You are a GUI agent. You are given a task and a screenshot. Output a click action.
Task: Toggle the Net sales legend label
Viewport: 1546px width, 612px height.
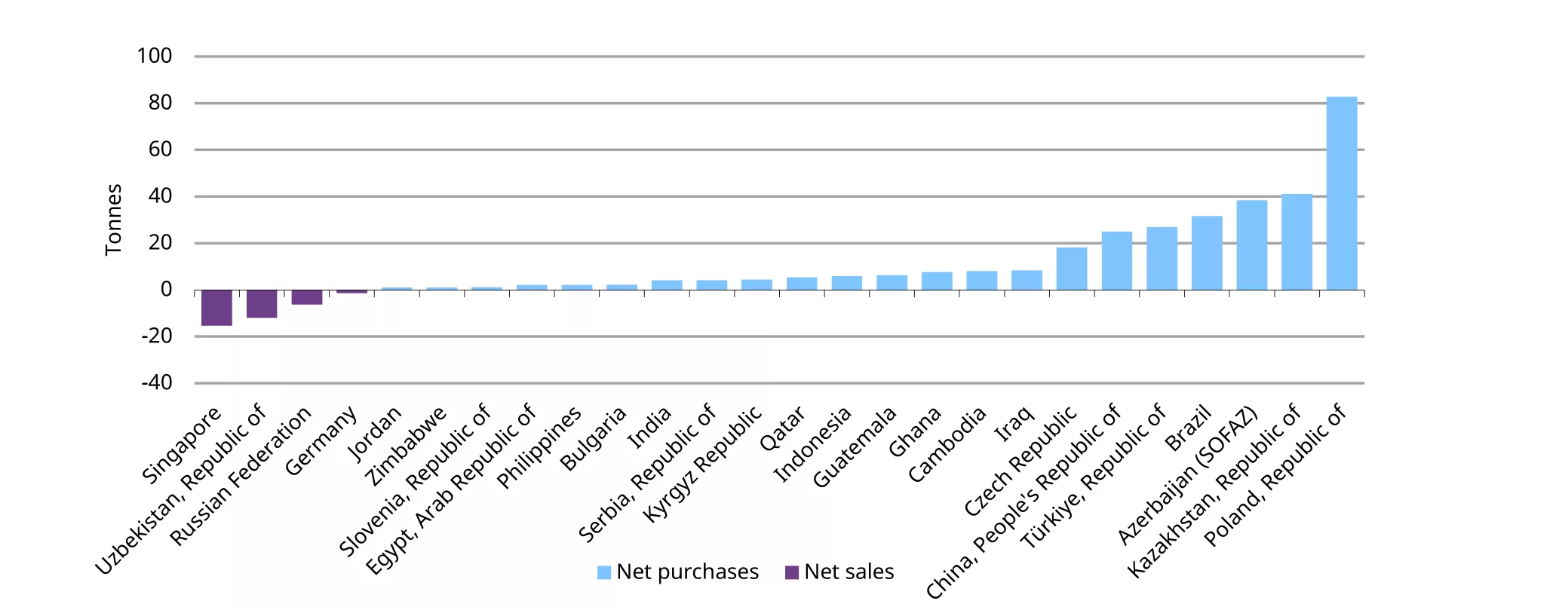(849, 573)
